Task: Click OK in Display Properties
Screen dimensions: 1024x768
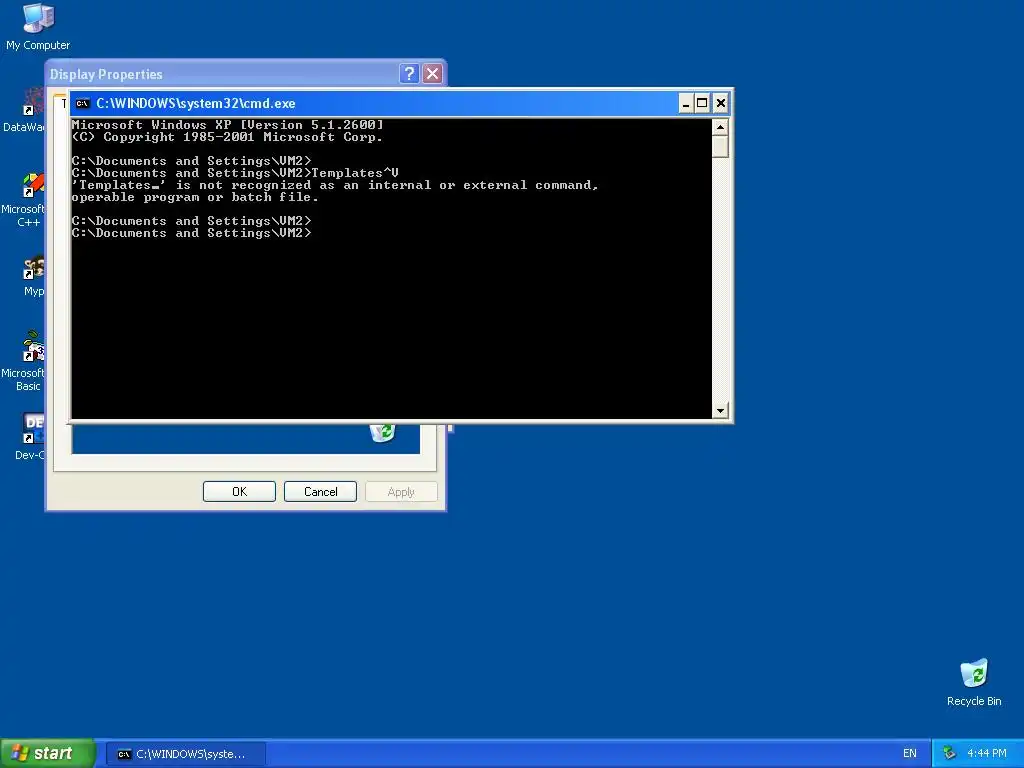Action: (x=239, y=491)
